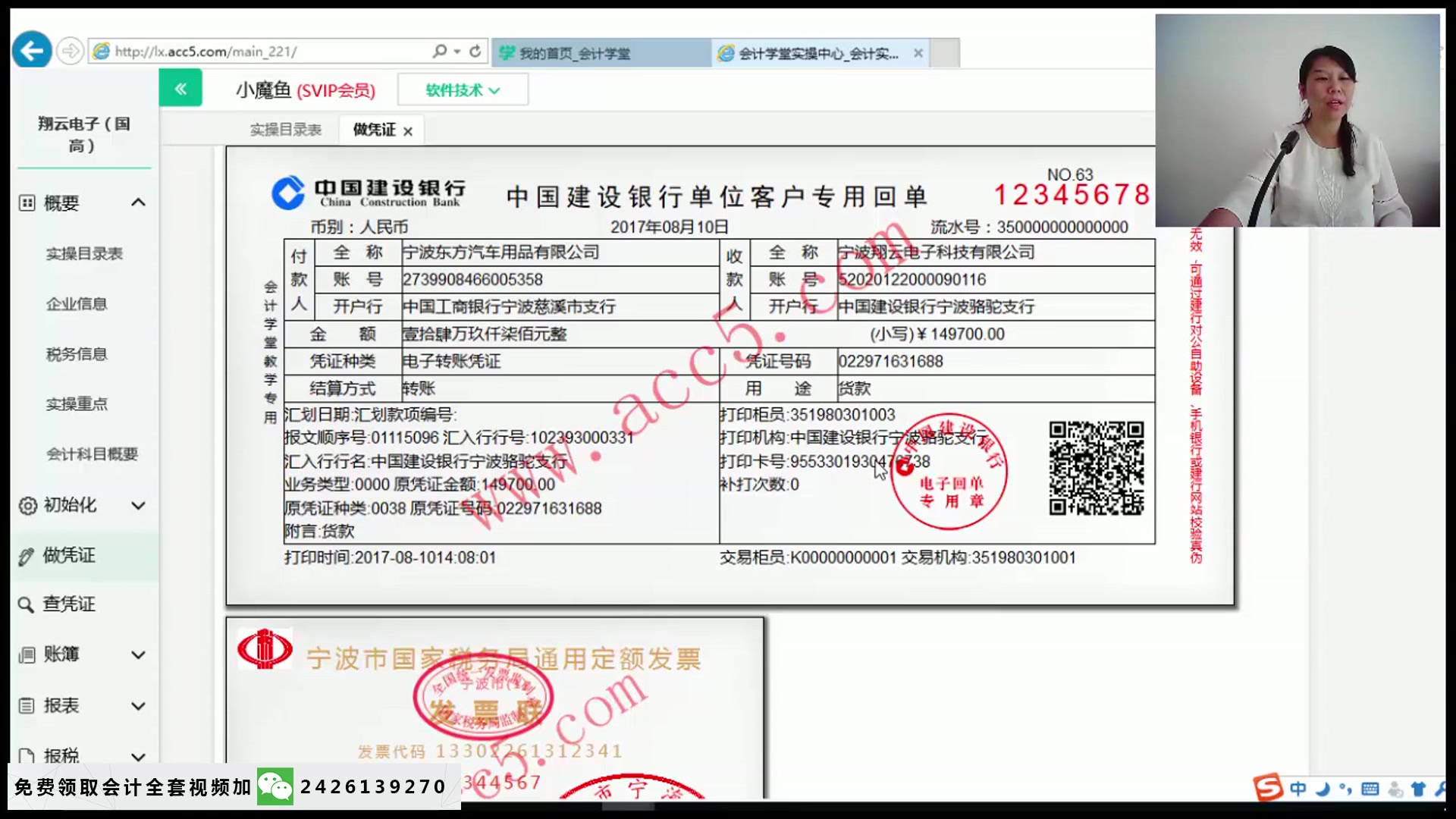Screen dimensions: 1456x819
Task: Toggle full-width mode via moon icon
Action: coord(1322,789)
